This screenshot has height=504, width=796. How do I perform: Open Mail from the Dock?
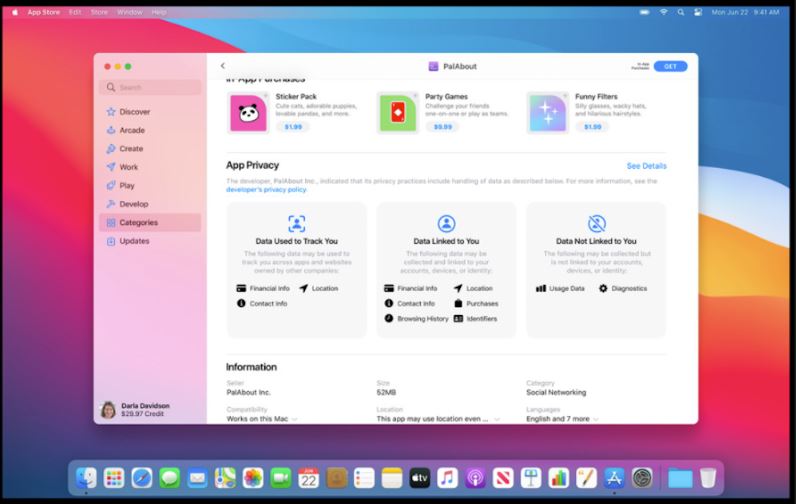pyautogui.click(x=197, y=478)
